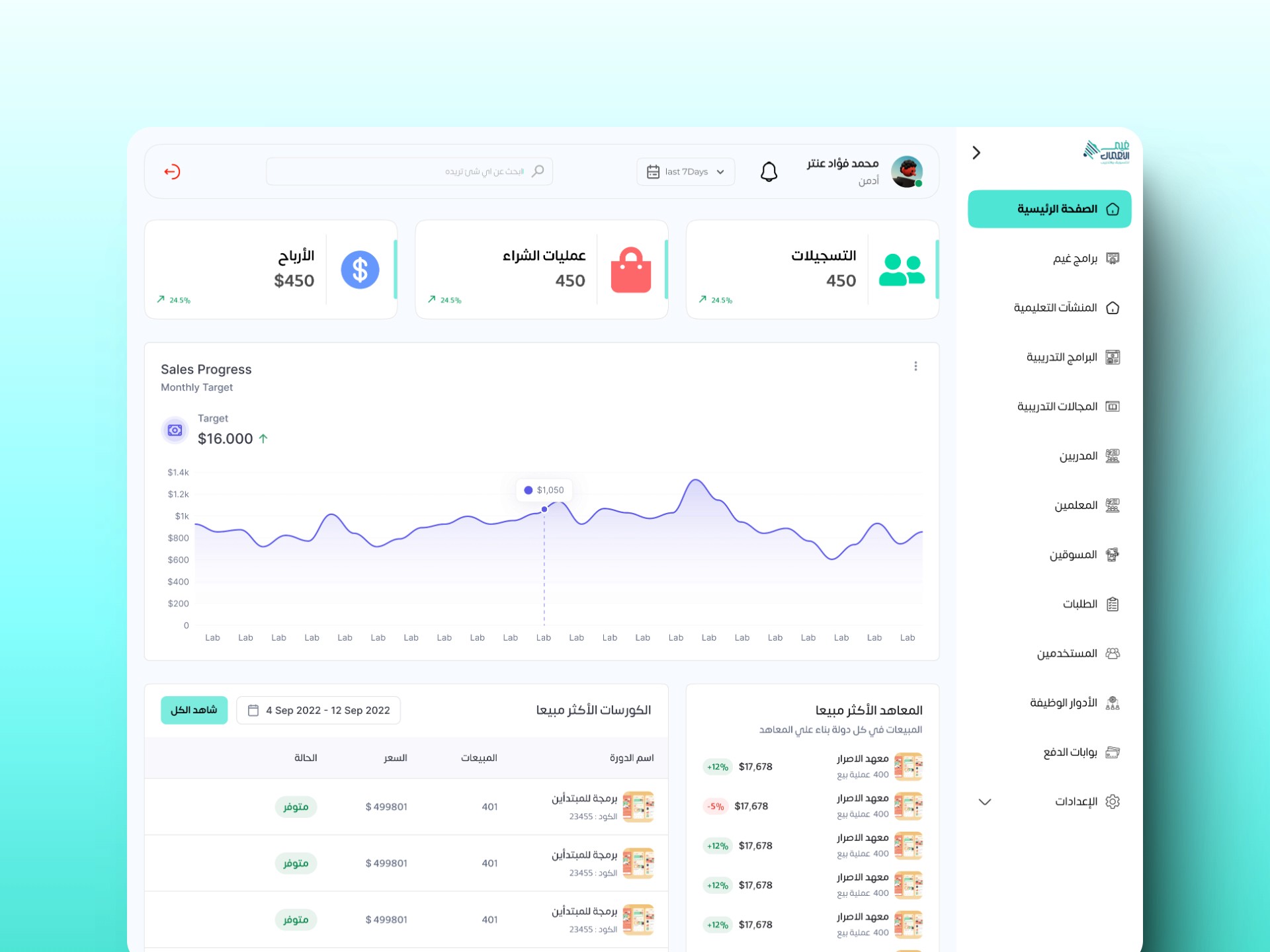
Task: Open the last 7Days dropdown
Action: (x=686, y=172)
